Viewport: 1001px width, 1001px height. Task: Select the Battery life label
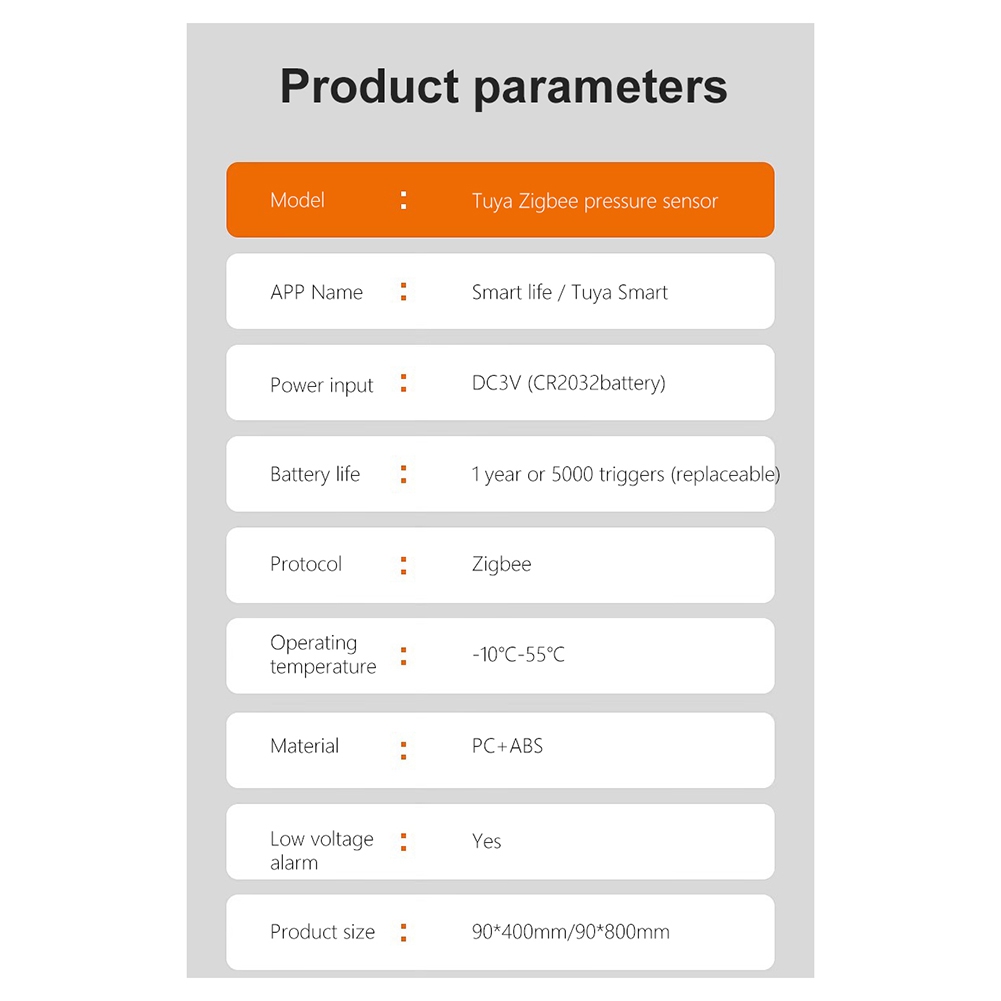(x=314, y=474)
